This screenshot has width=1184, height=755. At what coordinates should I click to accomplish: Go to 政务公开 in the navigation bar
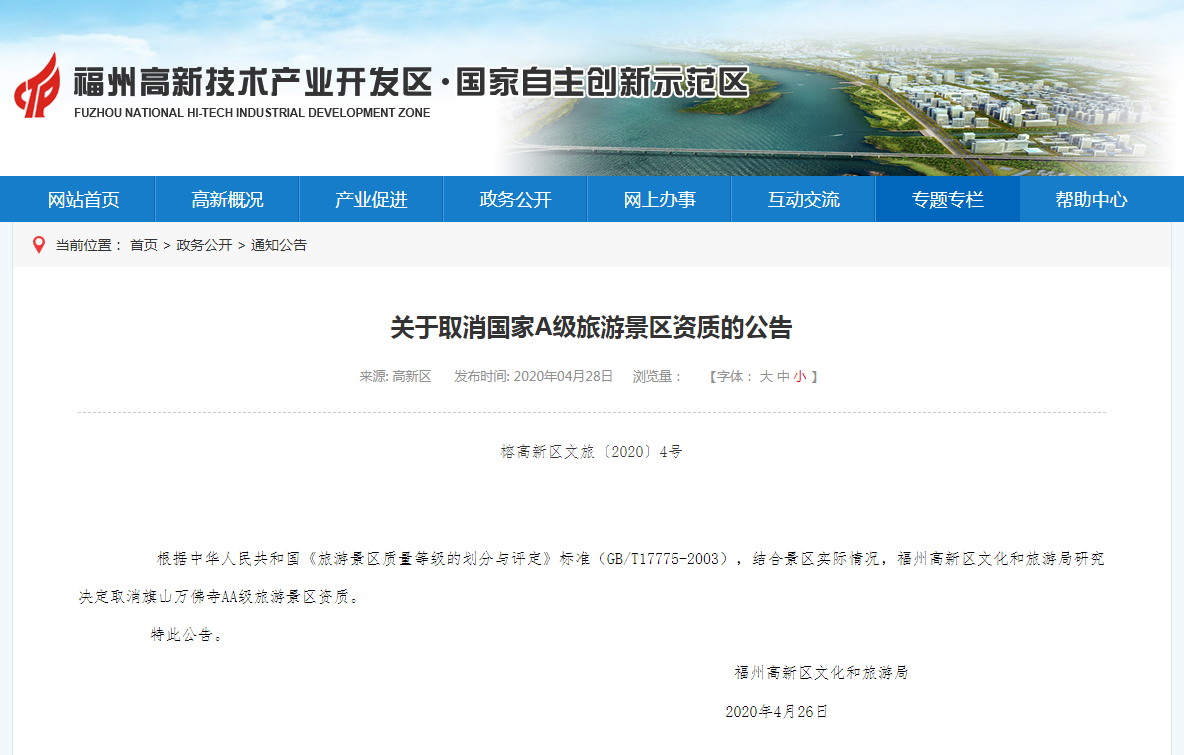(516, 199)
